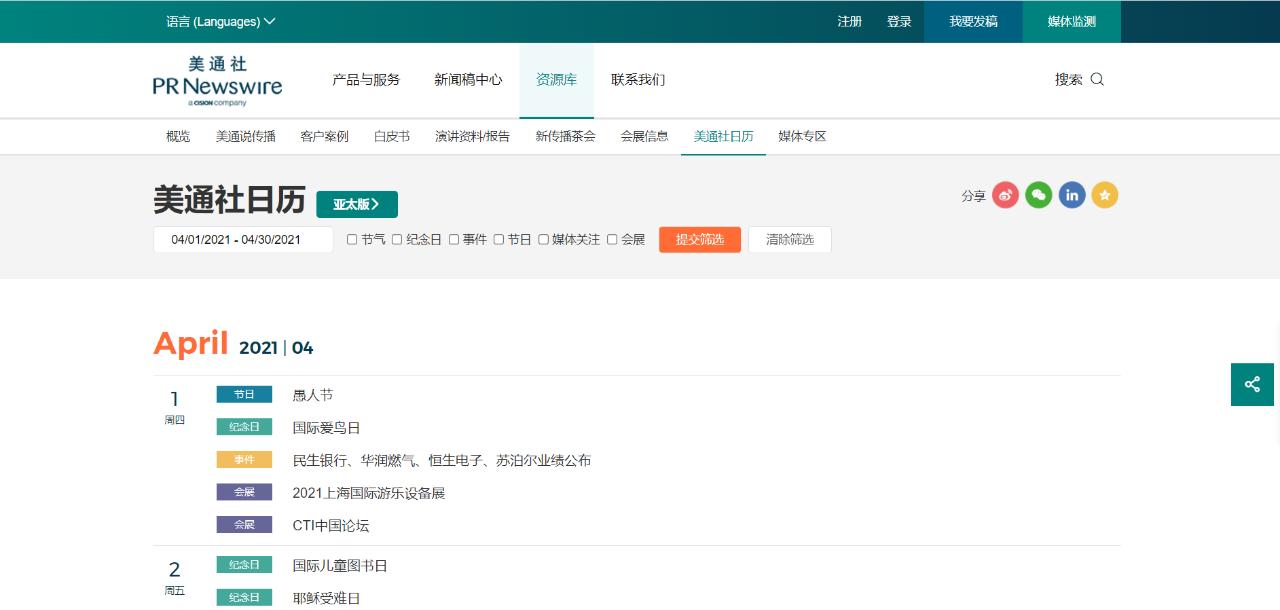The height and width of the screenshot is (610, 1280).
Task: Share the page to LinkedIn
Action: tap(1072, 196)
